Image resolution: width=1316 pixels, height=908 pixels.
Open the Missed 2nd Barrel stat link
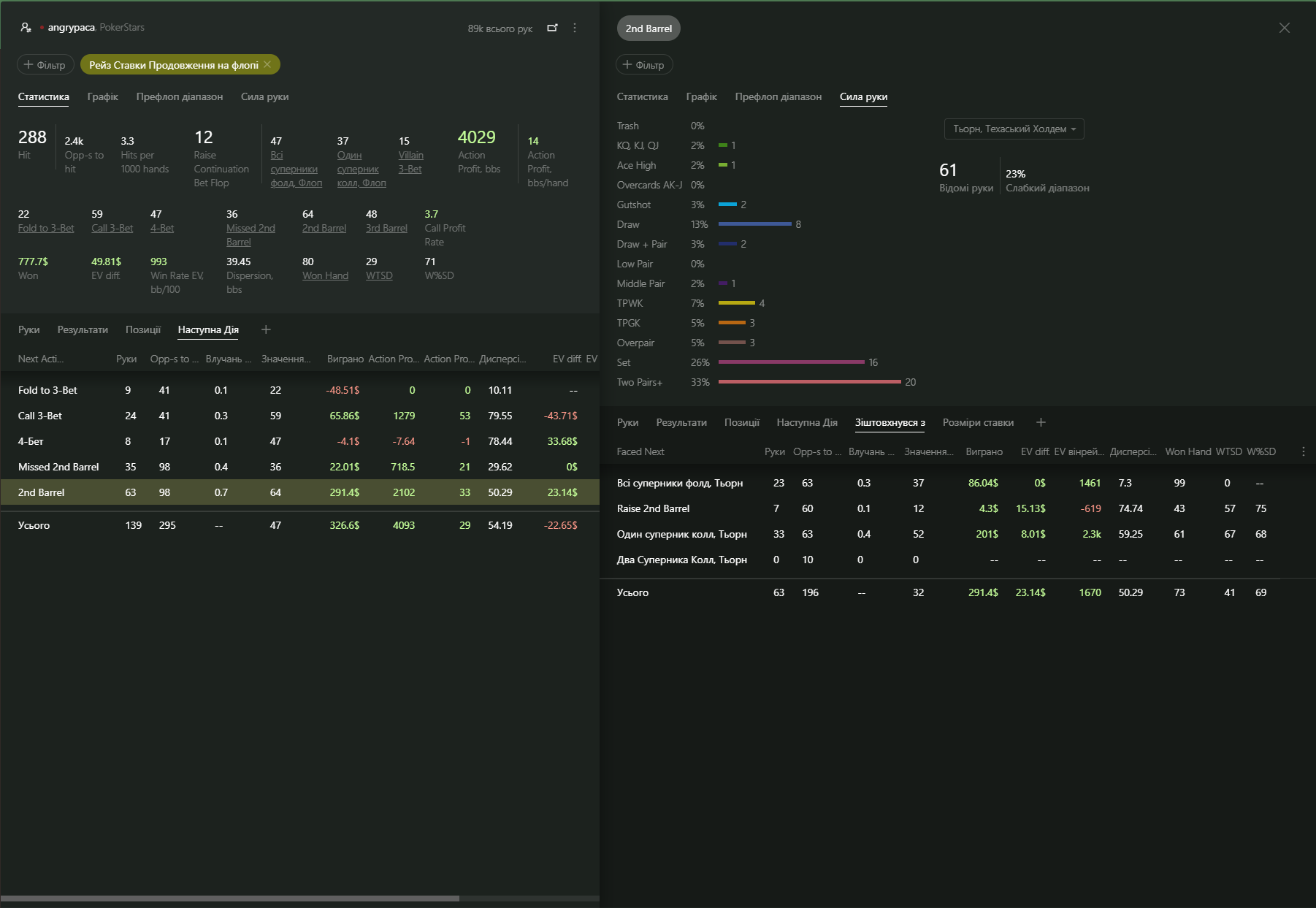point(250,234)
